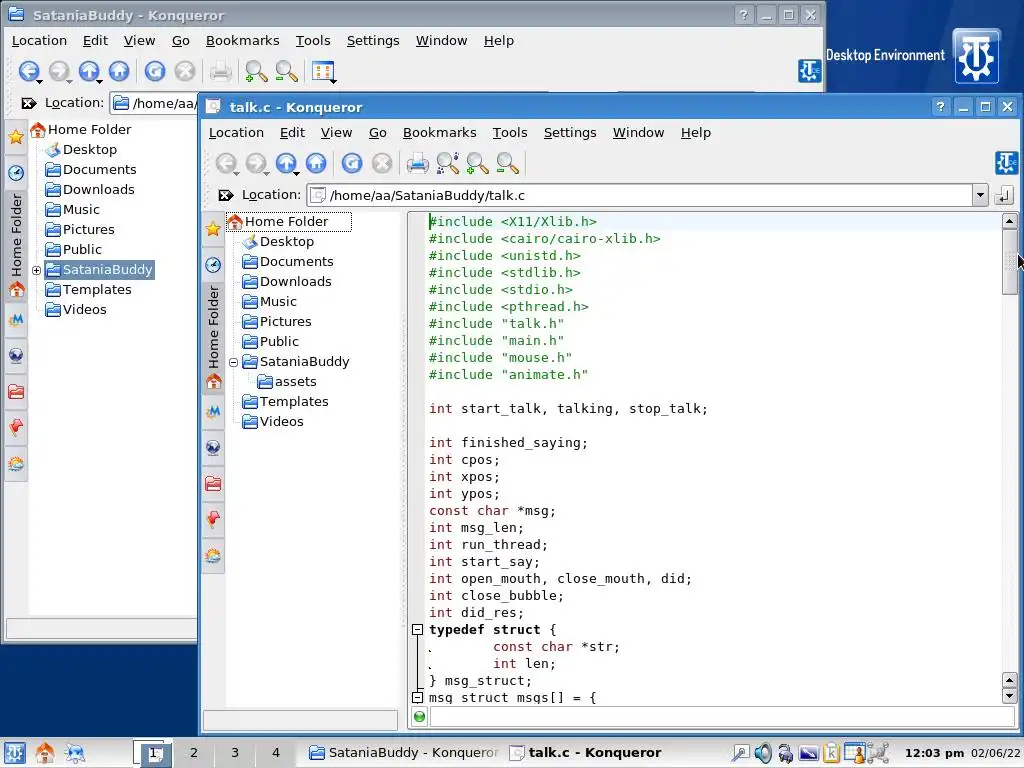Viewport: 1024px width, 768px height.
Task: Select Documents folder in talk.c tree
Action: (x=287, y=261)
